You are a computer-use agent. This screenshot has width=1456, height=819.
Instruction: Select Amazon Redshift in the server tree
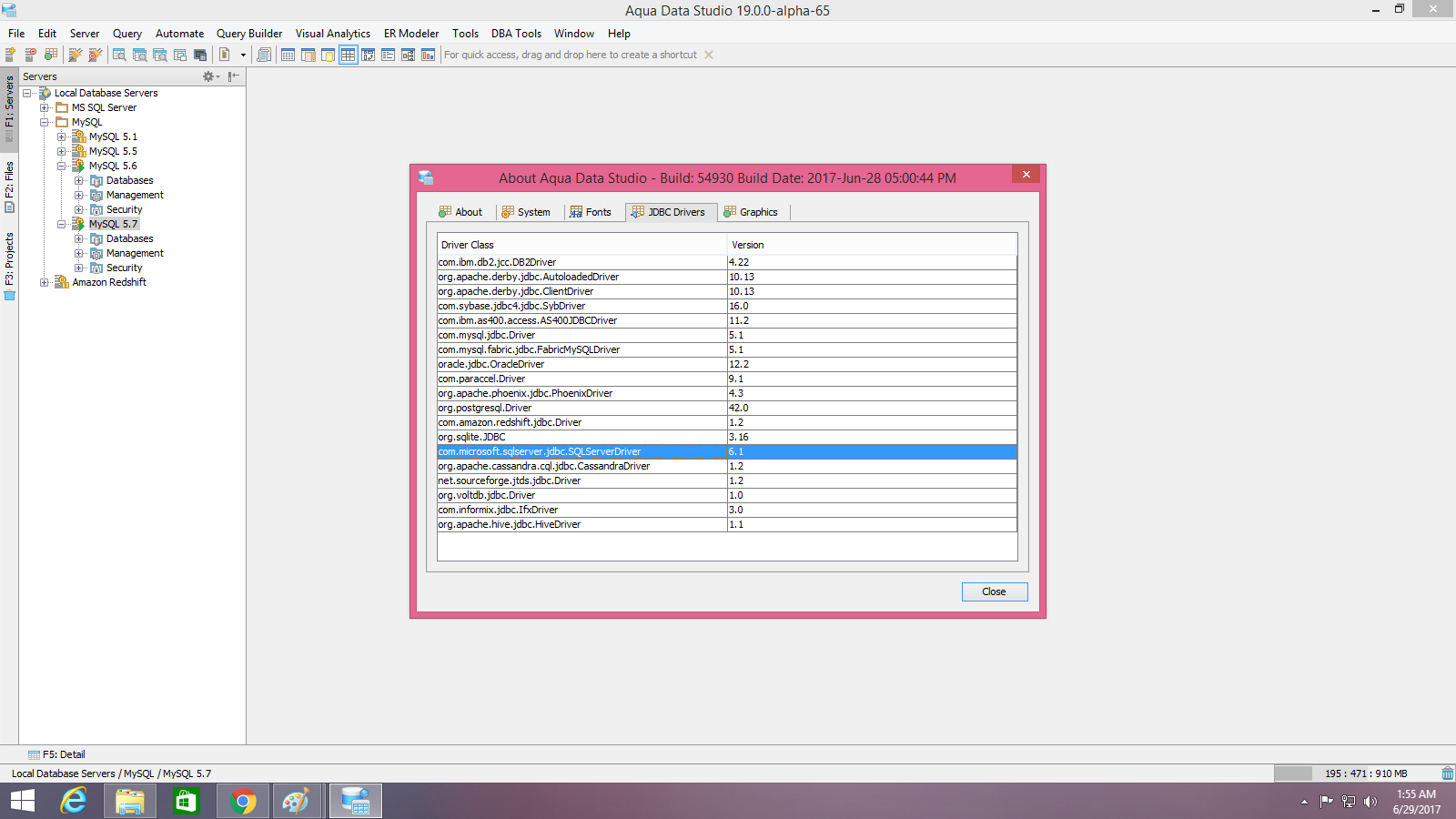click(109, 282)
